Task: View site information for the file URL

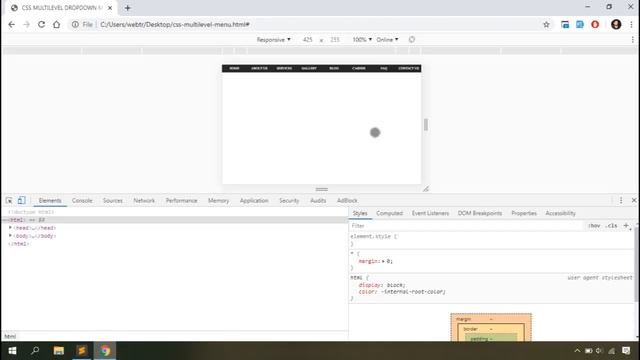Action: pyautogui.click(x=75, y=24)
